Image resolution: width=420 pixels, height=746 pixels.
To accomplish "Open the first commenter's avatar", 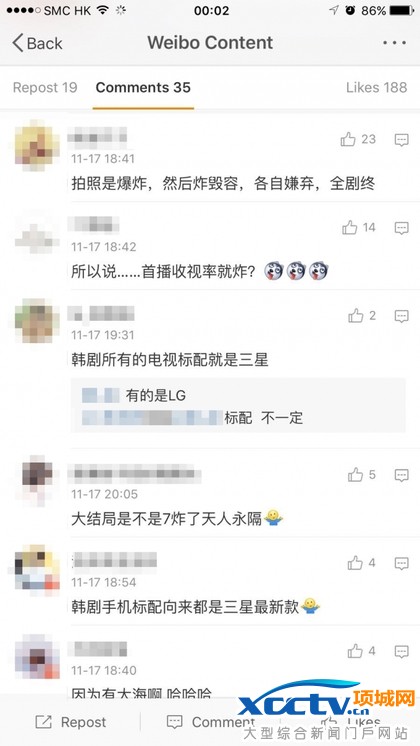I will tap(37, 145).
